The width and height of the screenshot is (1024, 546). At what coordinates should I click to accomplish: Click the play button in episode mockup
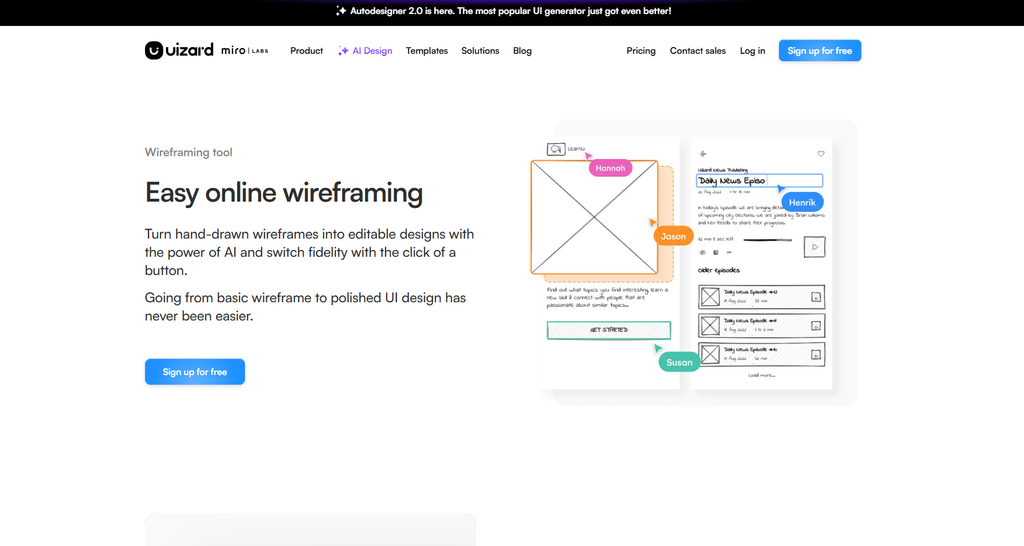(814, 247)
